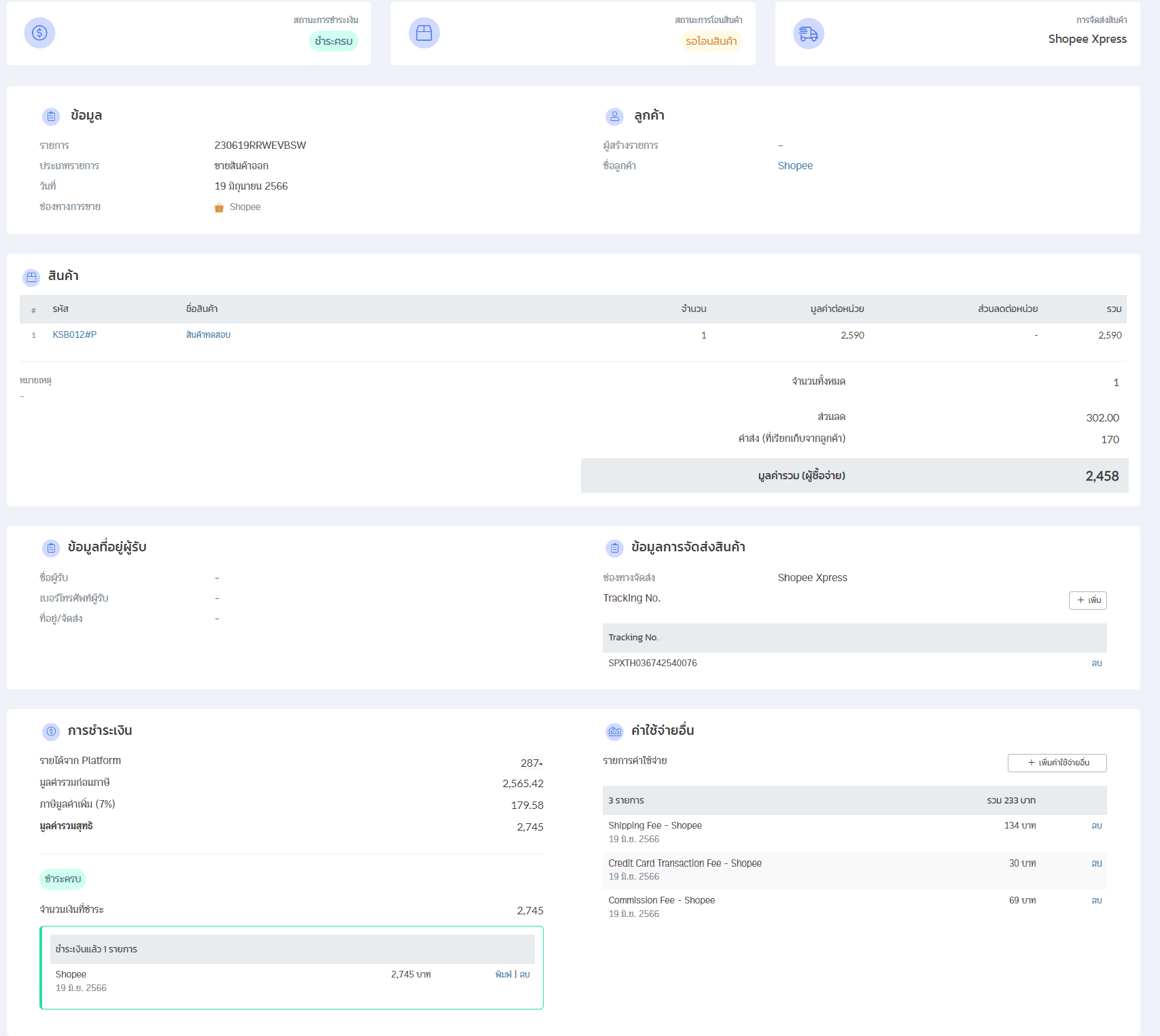
Task: Click the ข้อมูล clipboard icon
Action: pos(51,116)
